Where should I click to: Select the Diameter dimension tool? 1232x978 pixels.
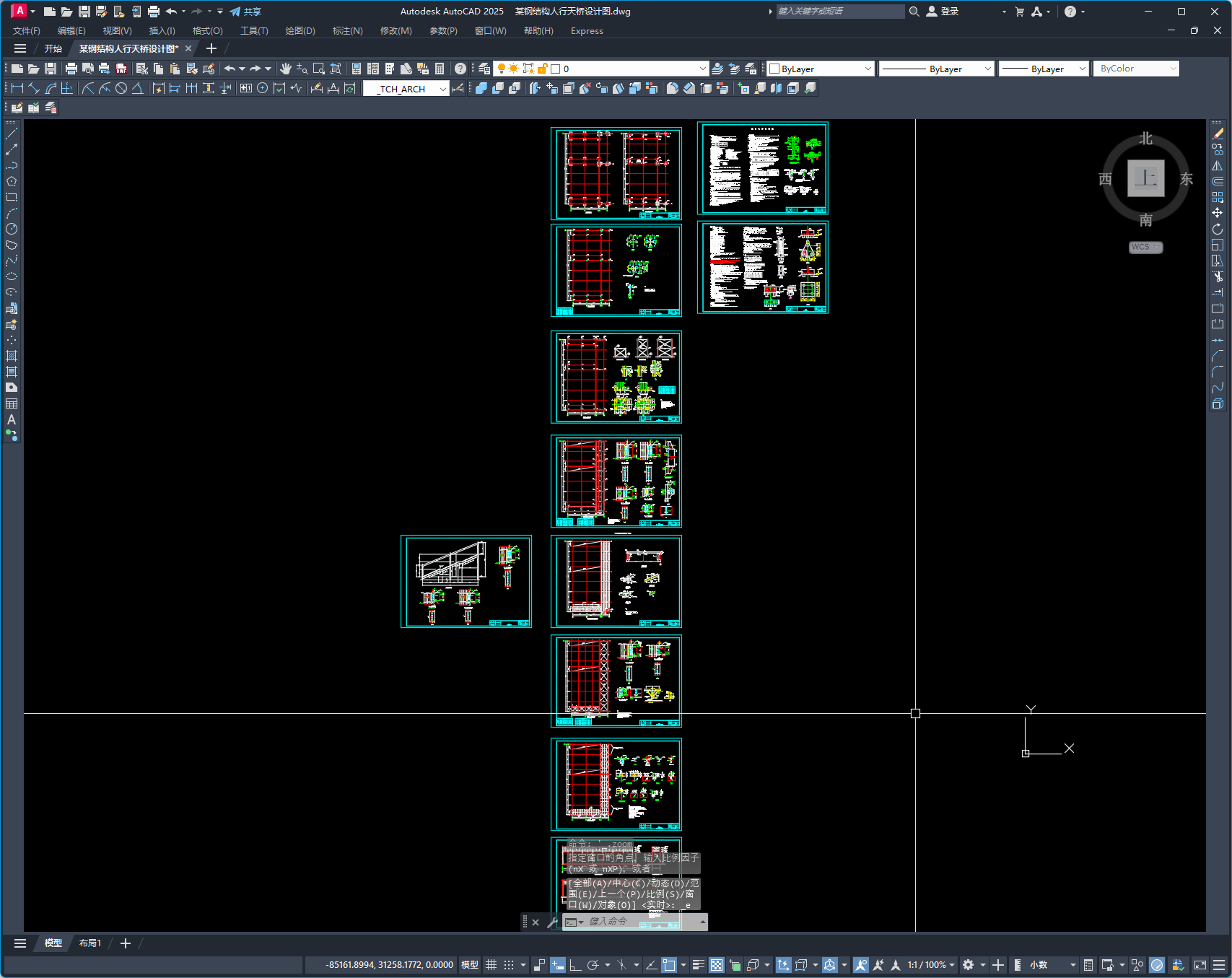point(121,88)
